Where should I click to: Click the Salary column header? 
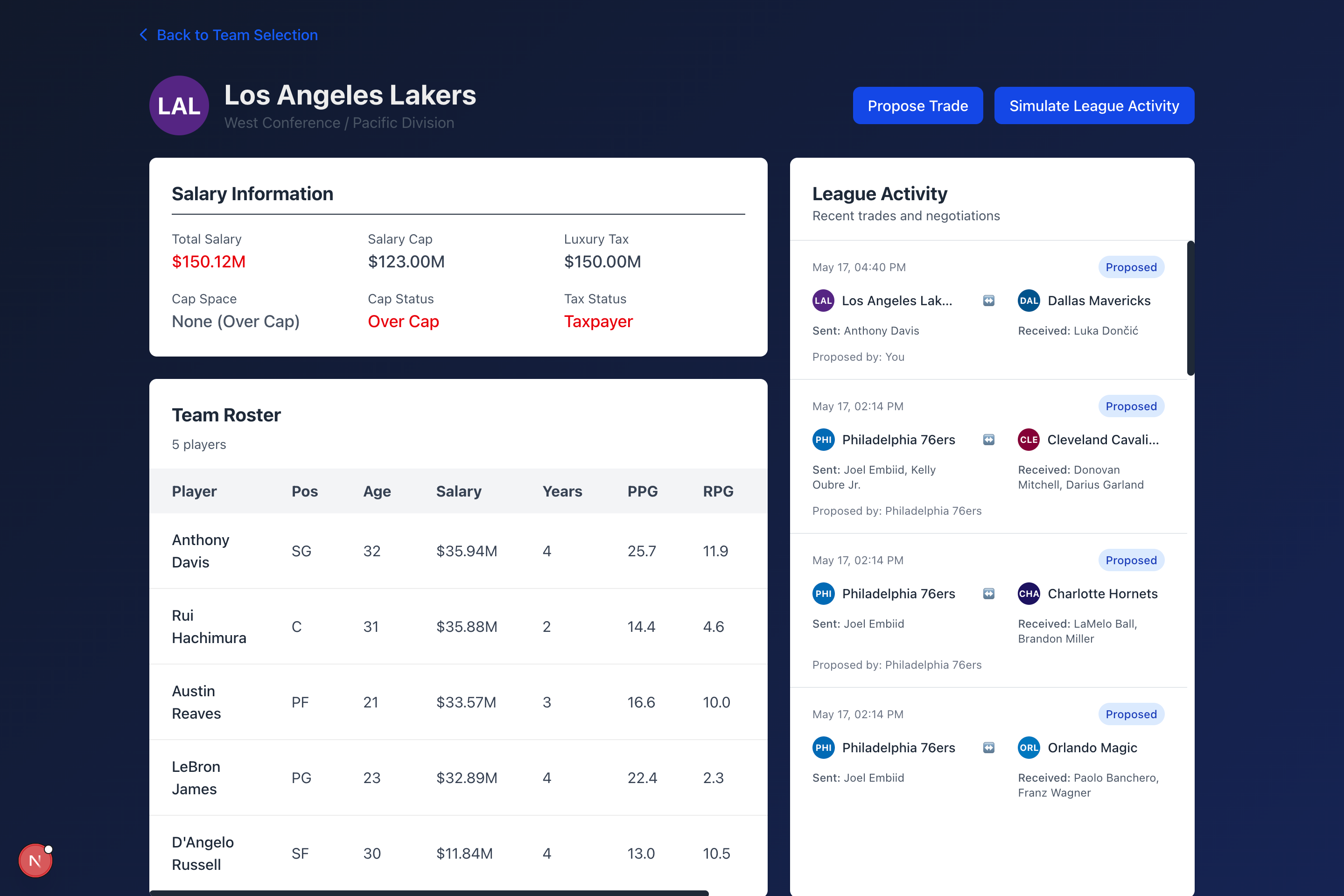click(x=458, y=491)
